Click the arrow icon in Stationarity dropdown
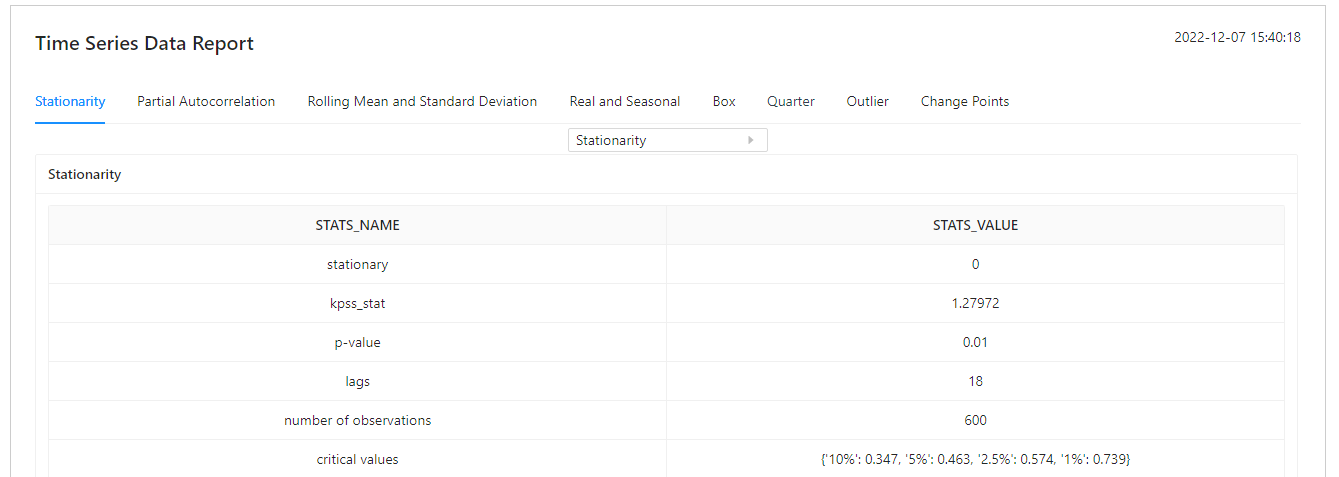This screenshot has height=477, width=1339. pyautogui.click(x=751, y=141)
